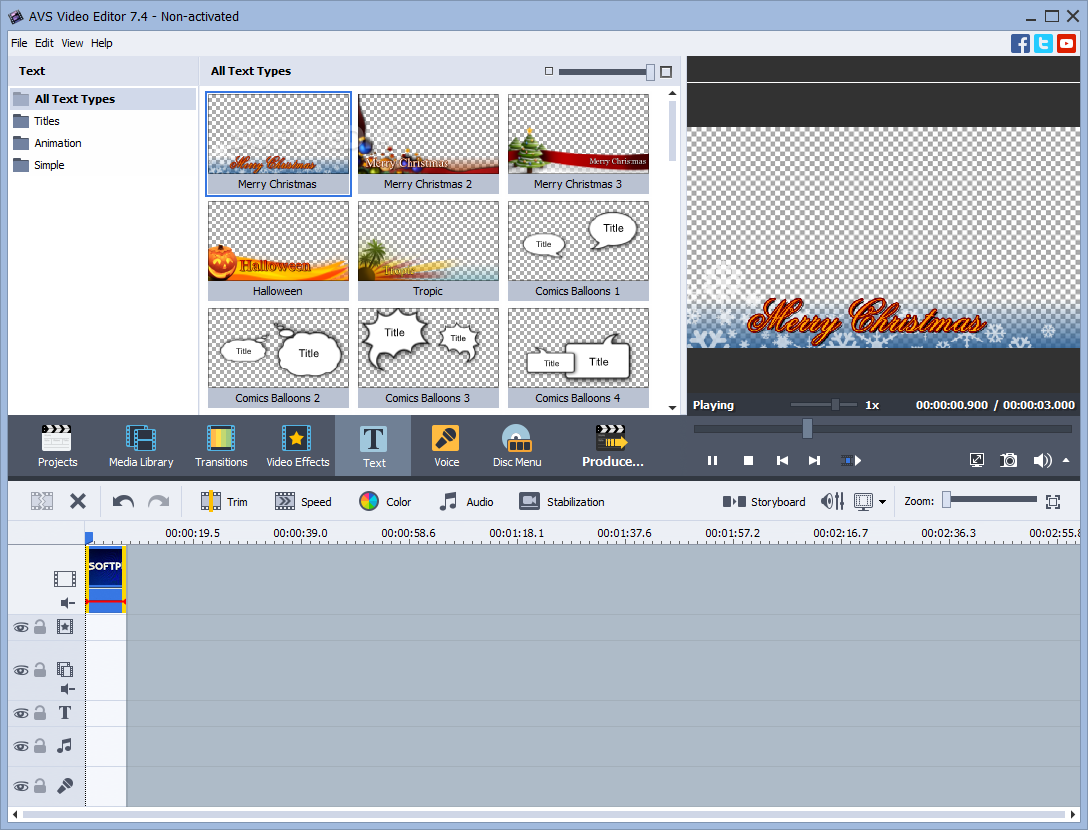The image size is (1088, 830).
Task: Select the Animation folder
Action: 103,143
